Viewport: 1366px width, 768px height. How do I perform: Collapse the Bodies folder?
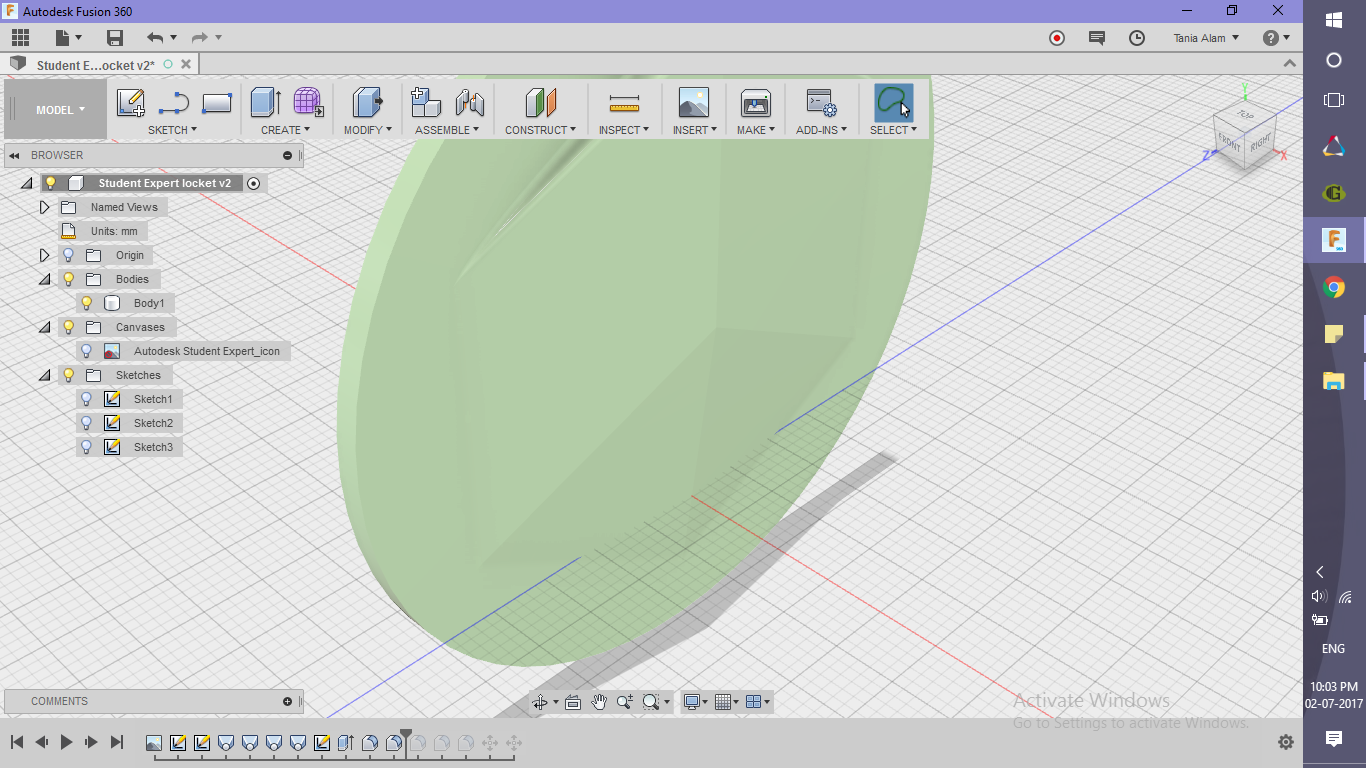tap(44, 279)
